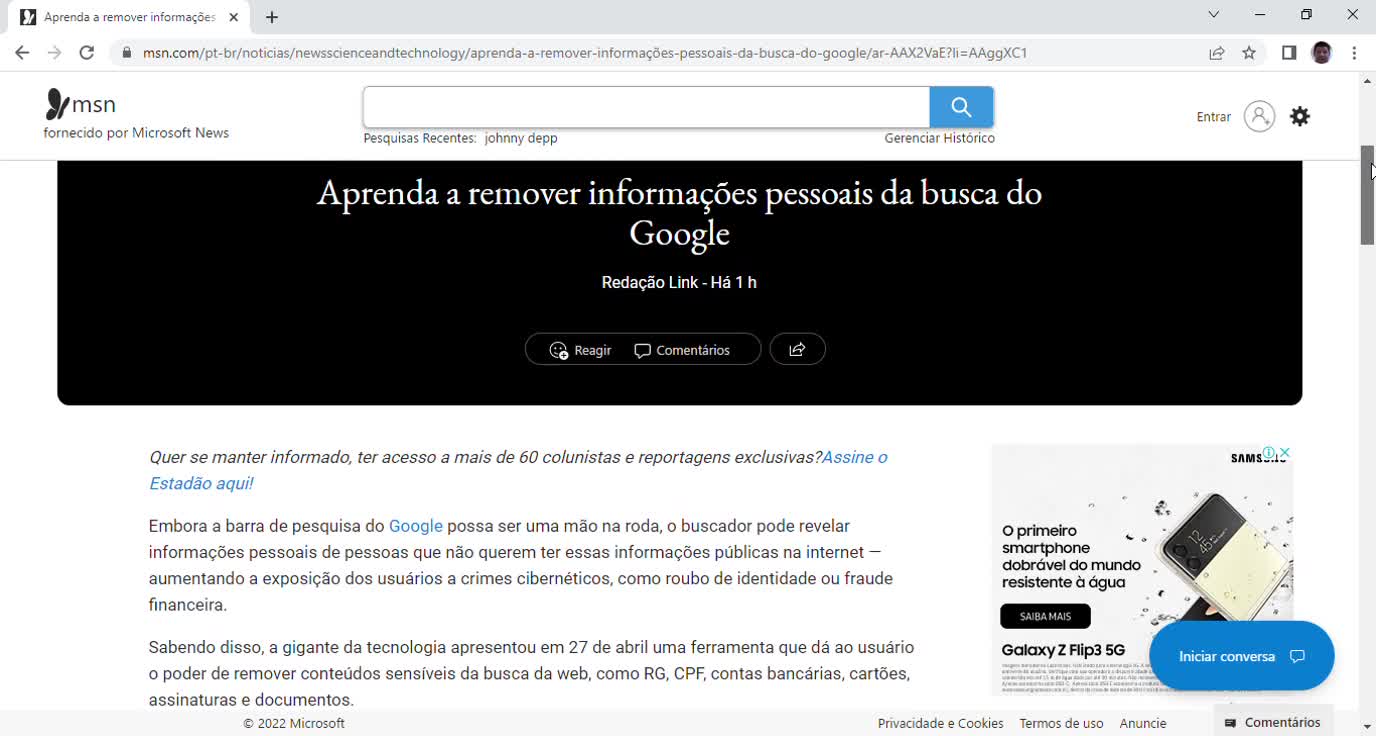The height and width of the screenshot is (736, 1376).
Task: Click © 2022 Microsoft footer text
Action: pyautogui.click(x=294, y=723)
